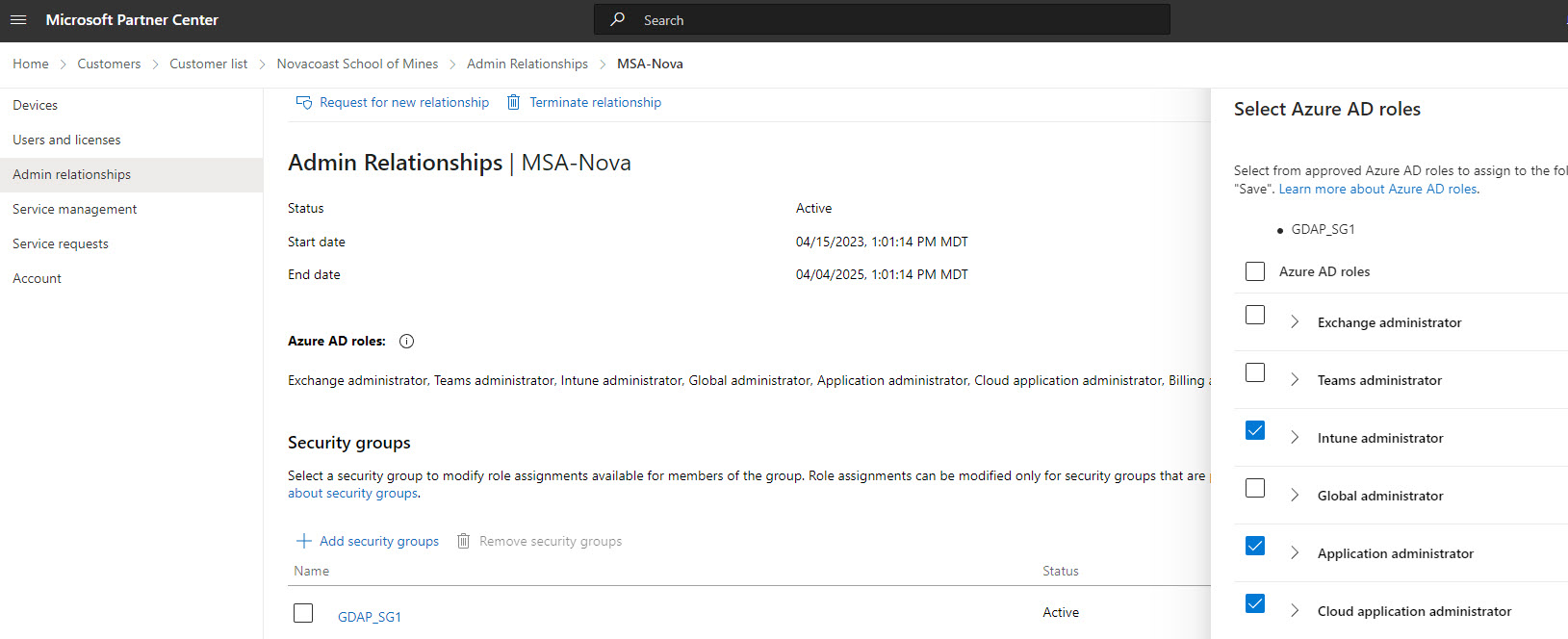The width and height of the screenshot is (1568, 639).
Task: Expand the Application administrator role details
Action: click(1295, 553)
